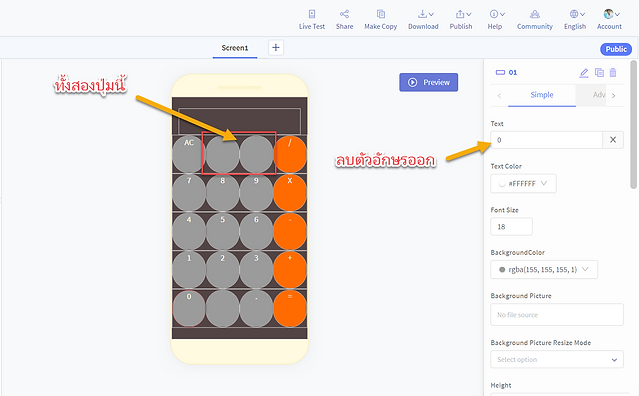Select the blank button between 0 and decimal
639x396 pixels.
pyautogui.click(x=223, y=308)
